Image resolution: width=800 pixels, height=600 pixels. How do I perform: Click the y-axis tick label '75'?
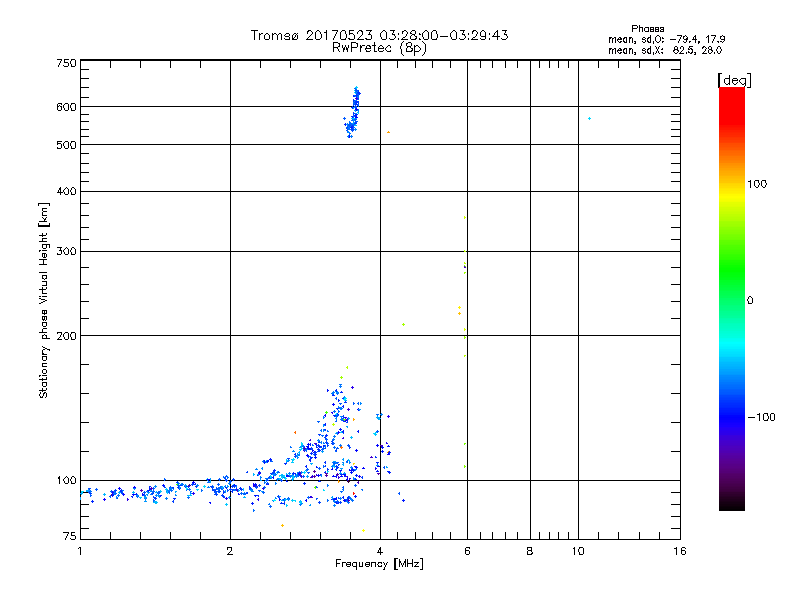click(x=70, y=536)
